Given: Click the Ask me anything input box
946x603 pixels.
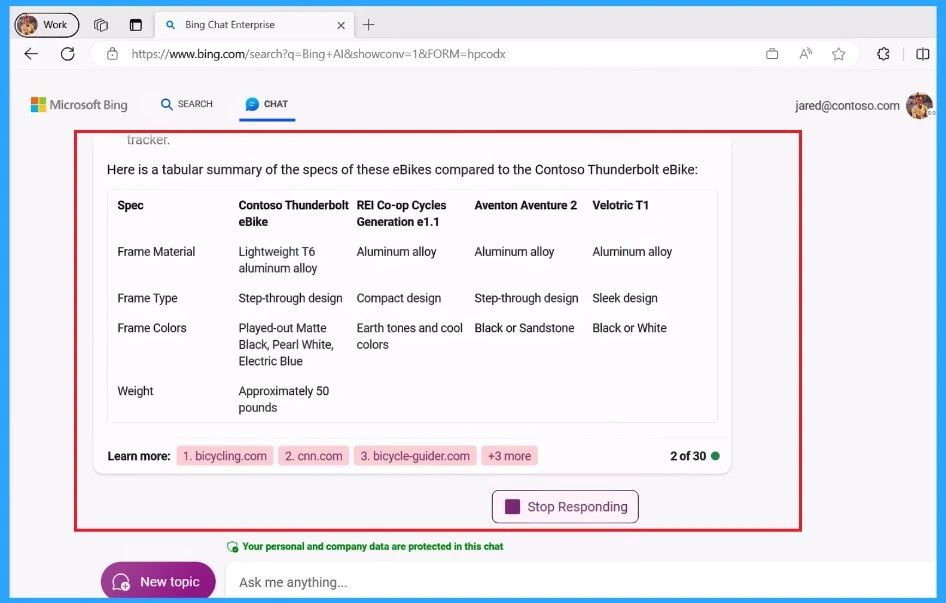Looking at the screenshot, I should tap(579, 582).
